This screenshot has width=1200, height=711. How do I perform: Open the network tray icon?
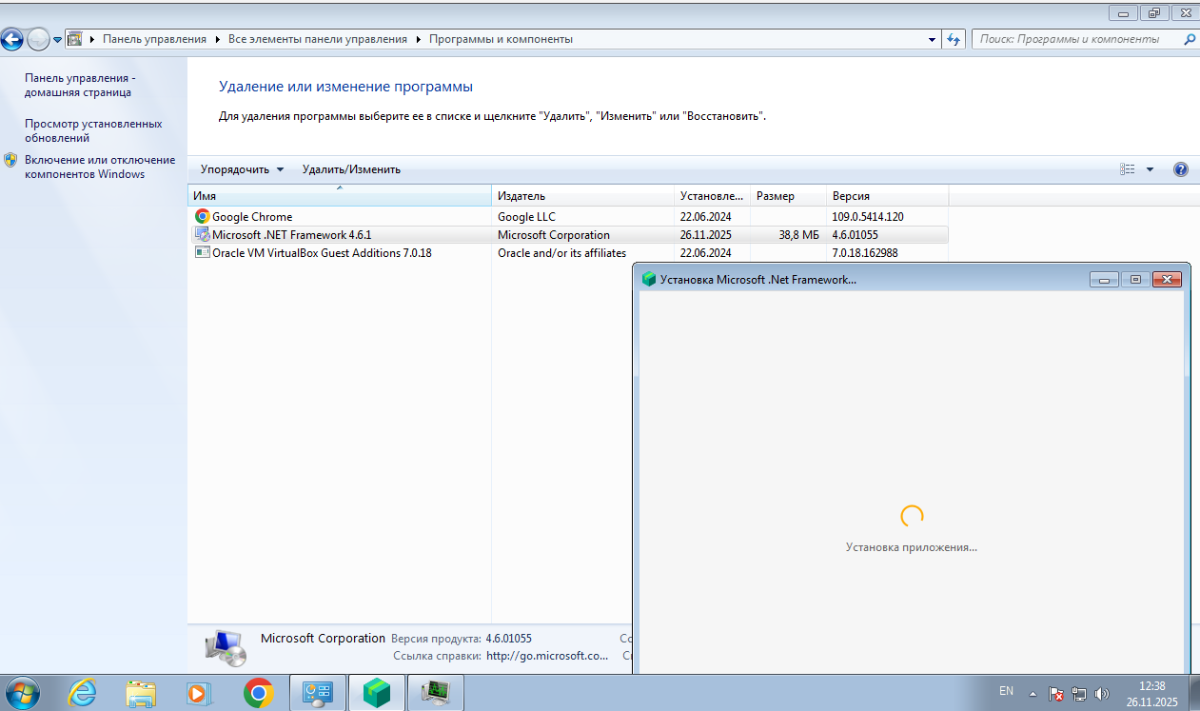pyautogui.click(x=1079, y=692)
